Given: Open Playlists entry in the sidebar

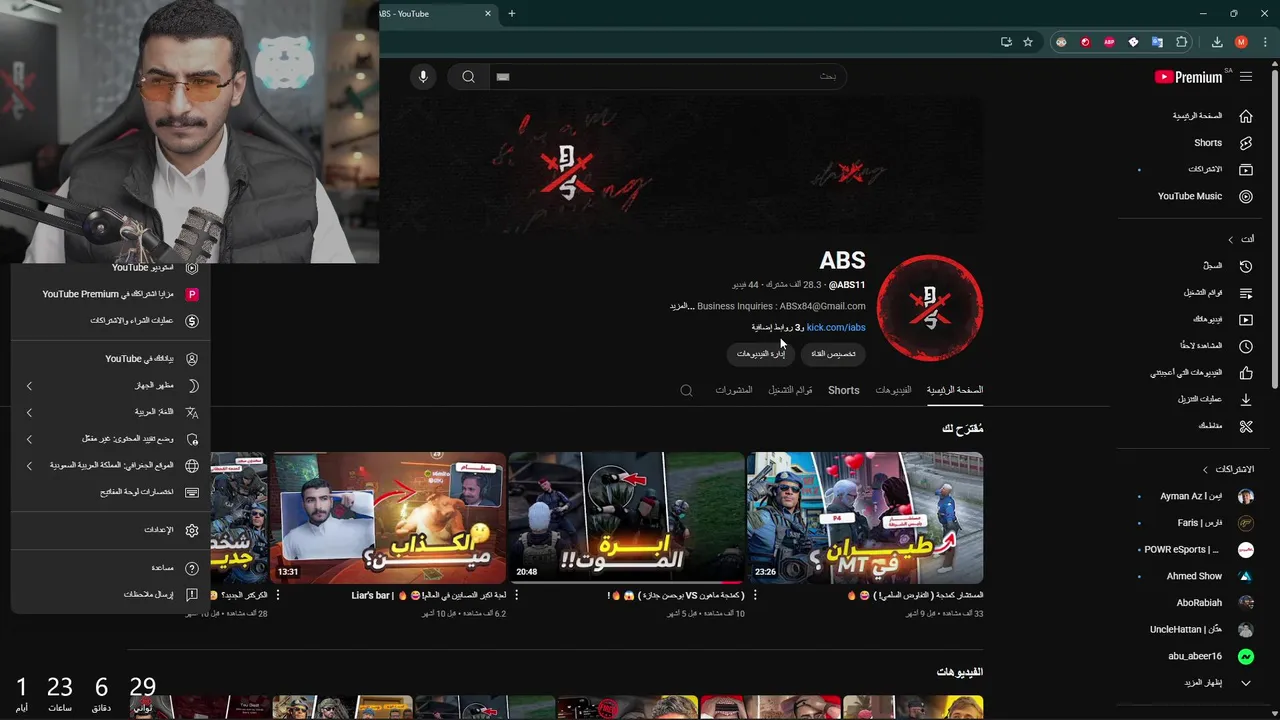Looking at the screenshot, I should coord(1218,293).
